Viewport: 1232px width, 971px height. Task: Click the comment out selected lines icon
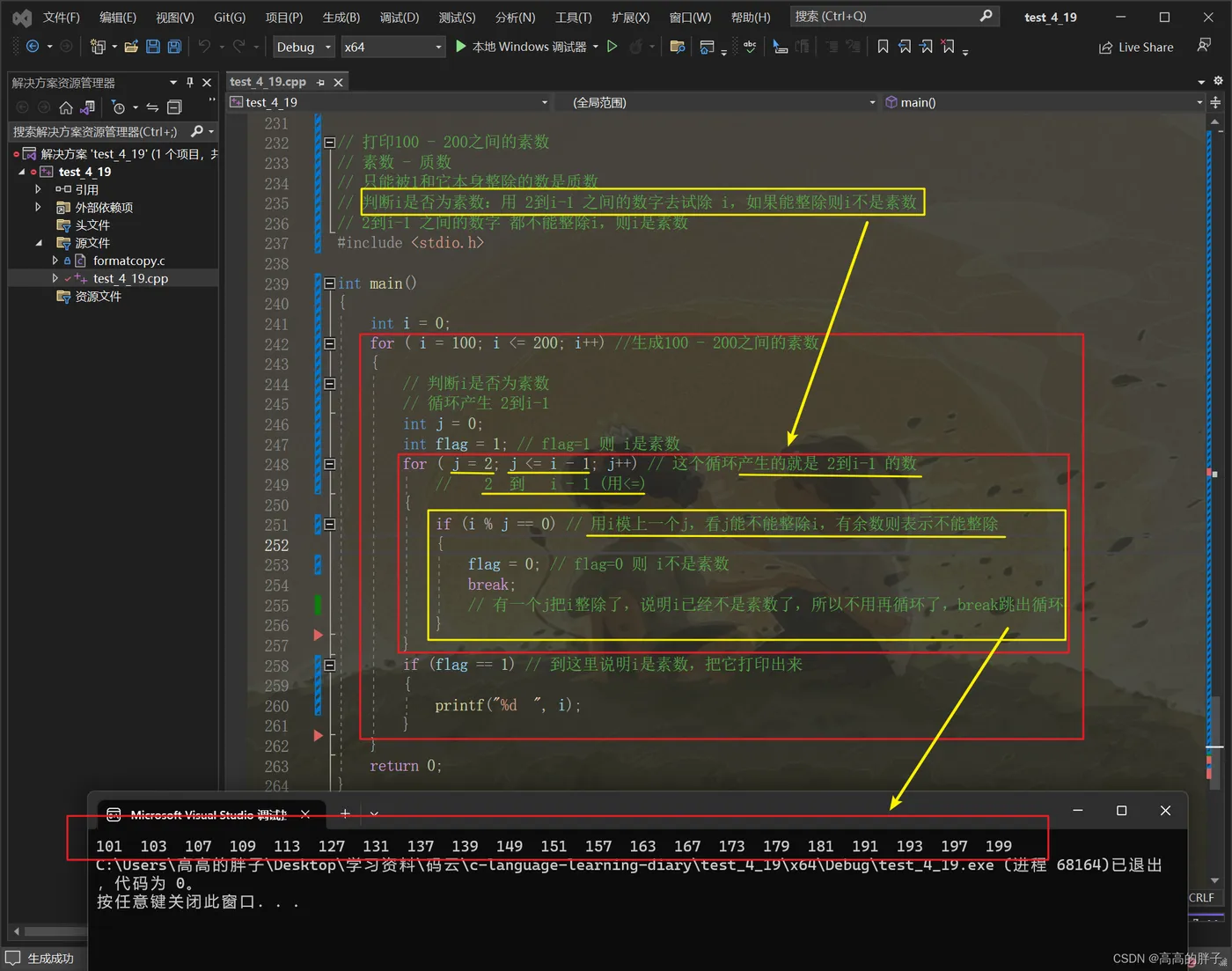(832, 47)
